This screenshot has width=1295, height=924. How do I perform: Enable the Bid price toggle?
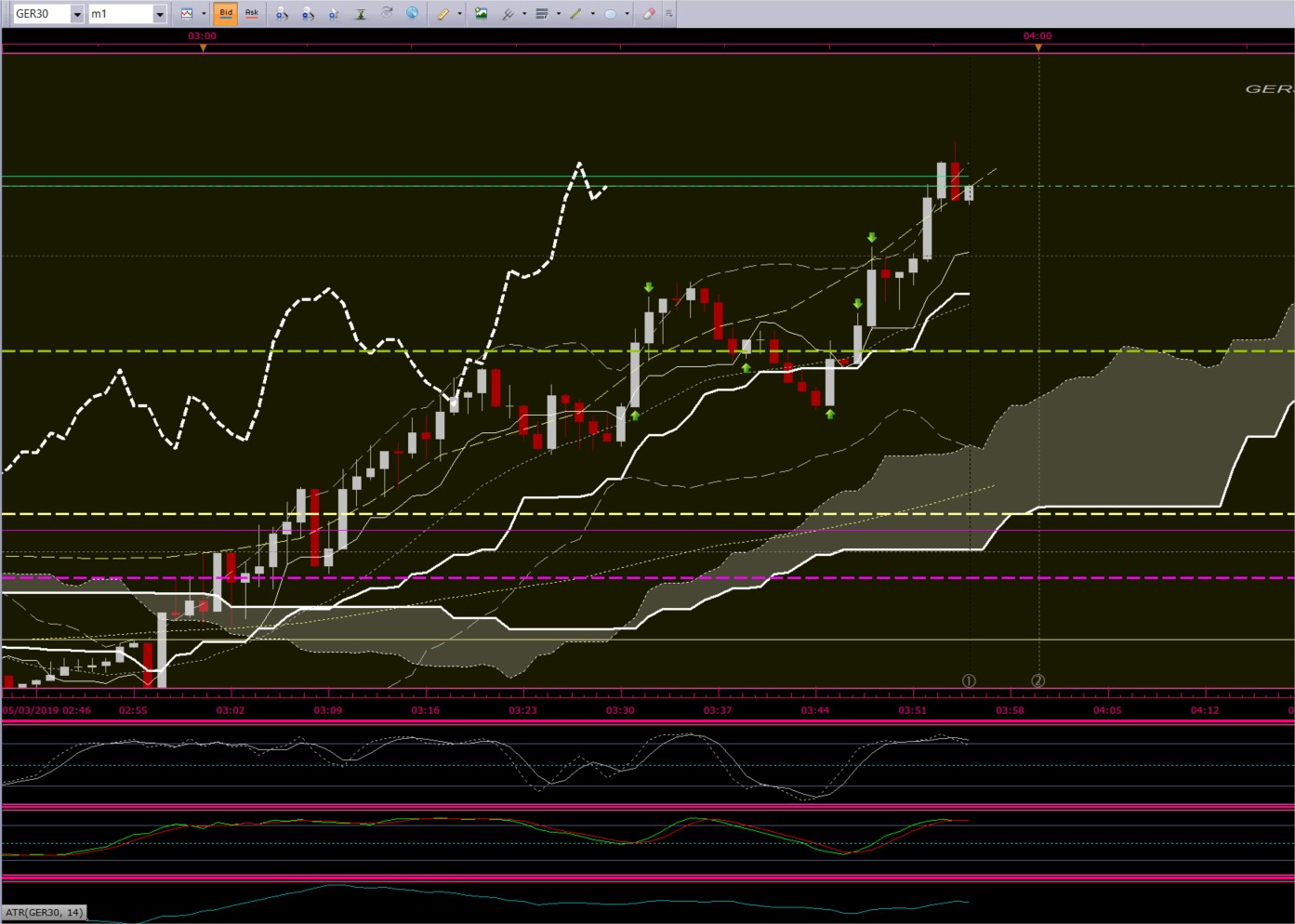(225, 14)
